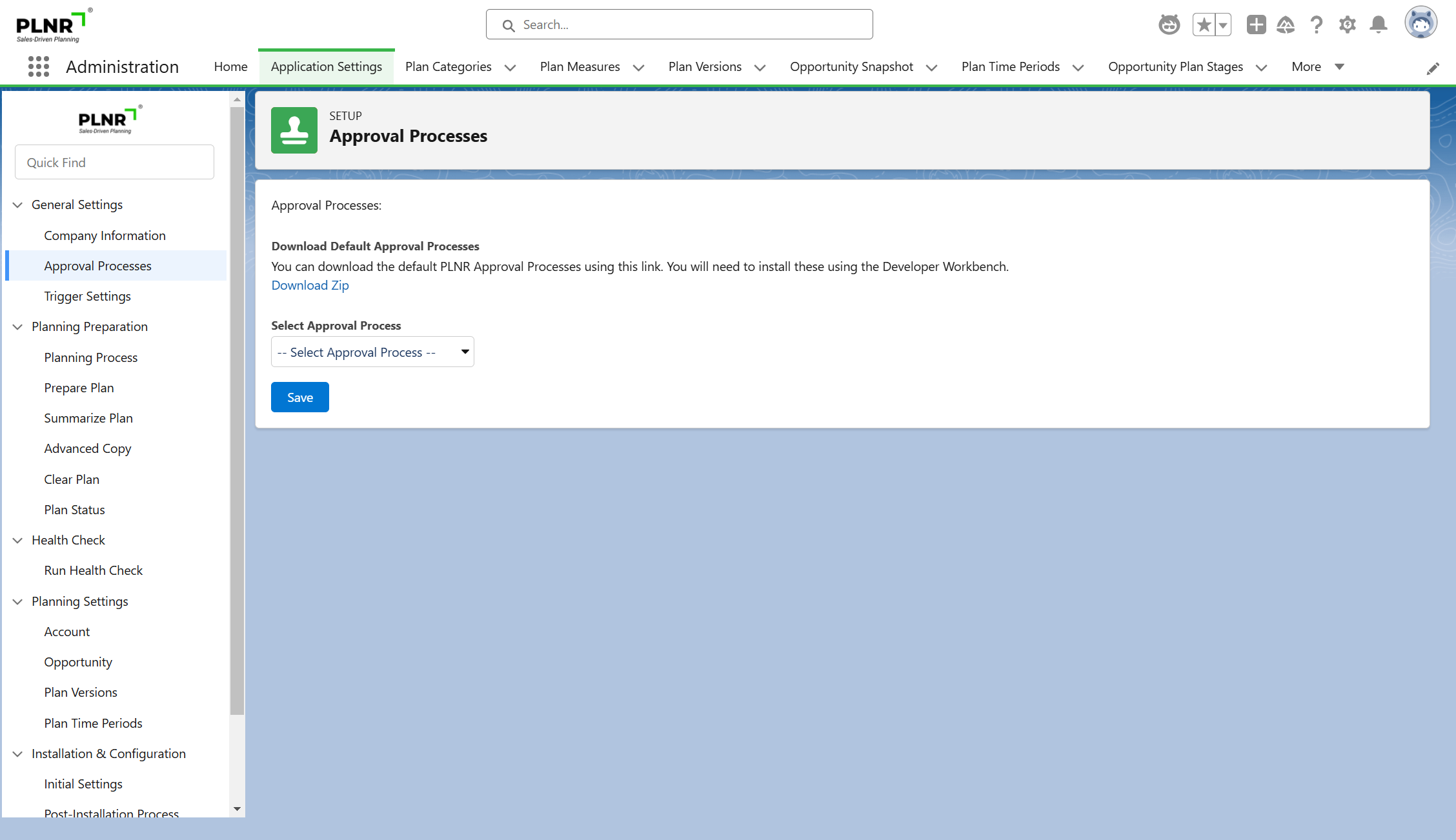Viewport: 1456px width, 840px height.
Task: Open Trailhead learning icon
Action: [1286, 25]
